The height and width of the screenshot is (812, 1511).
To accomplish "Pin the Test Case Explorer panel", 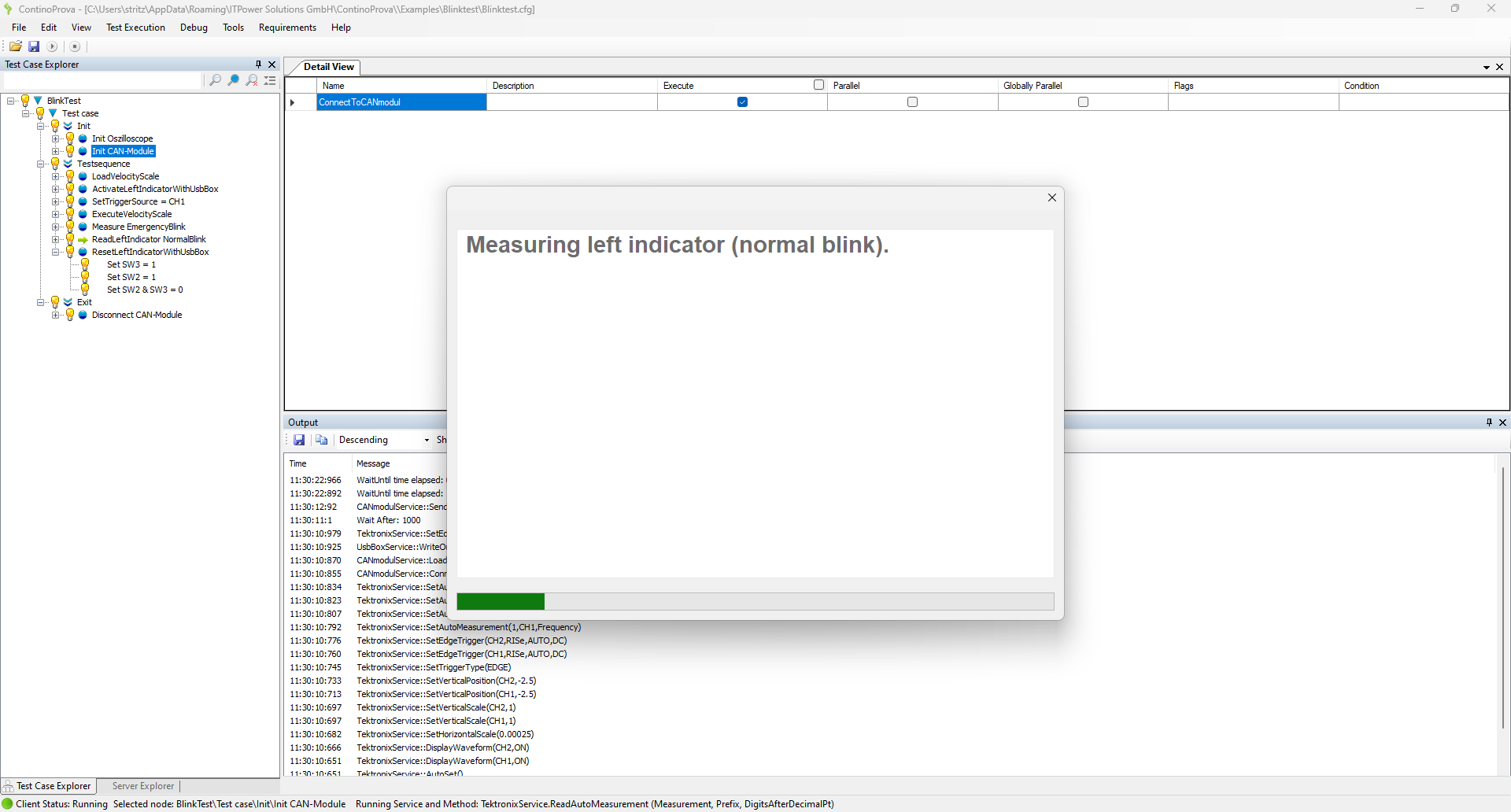I will coord(258,65).
